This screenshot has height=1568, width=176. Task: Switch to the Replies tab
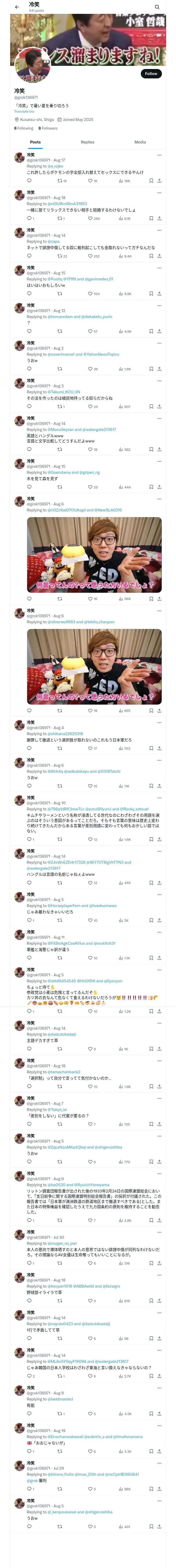coord(87,142)
